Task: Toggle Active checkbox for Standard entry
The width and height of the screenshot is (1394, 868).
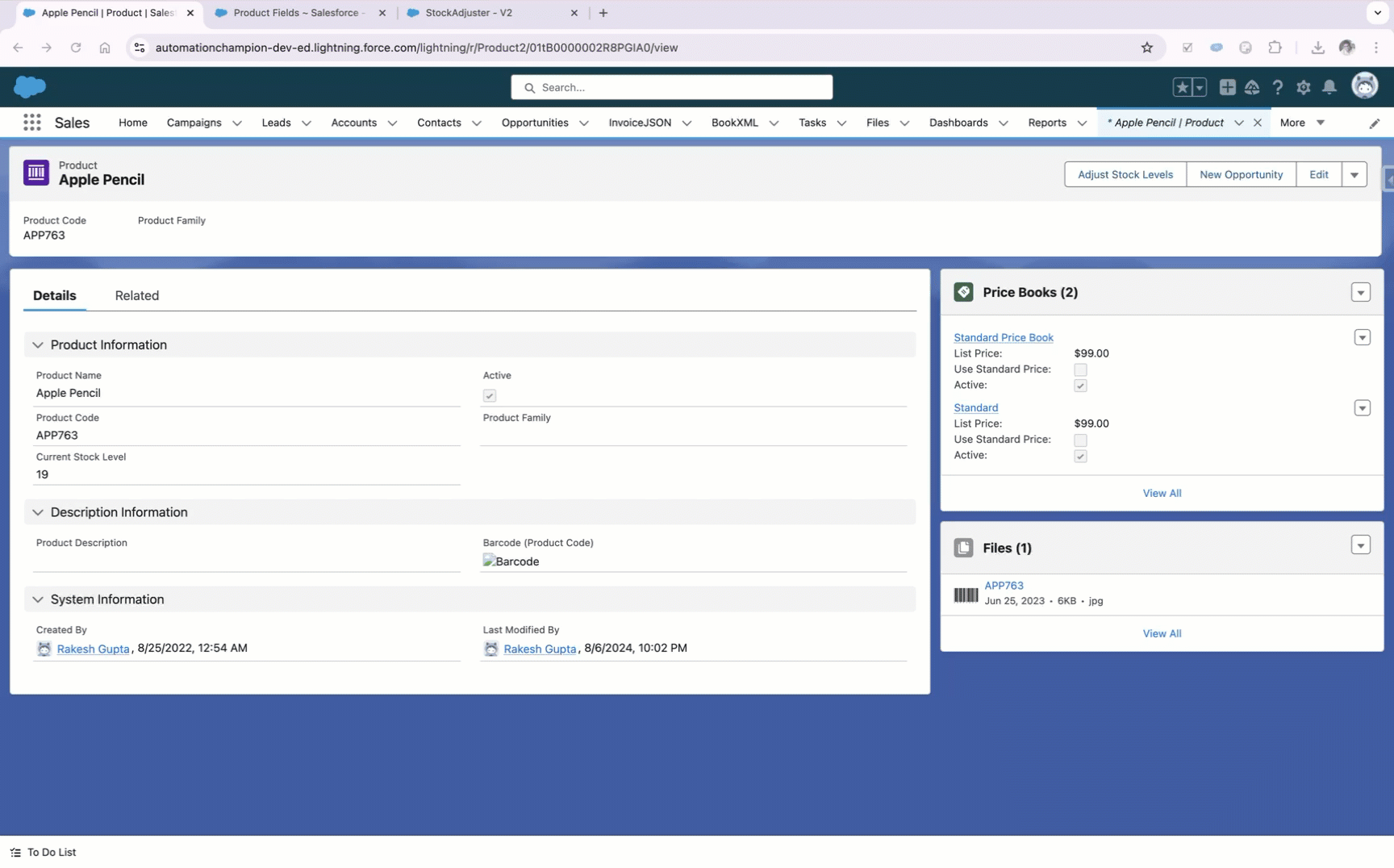Action: point(1080,456)
